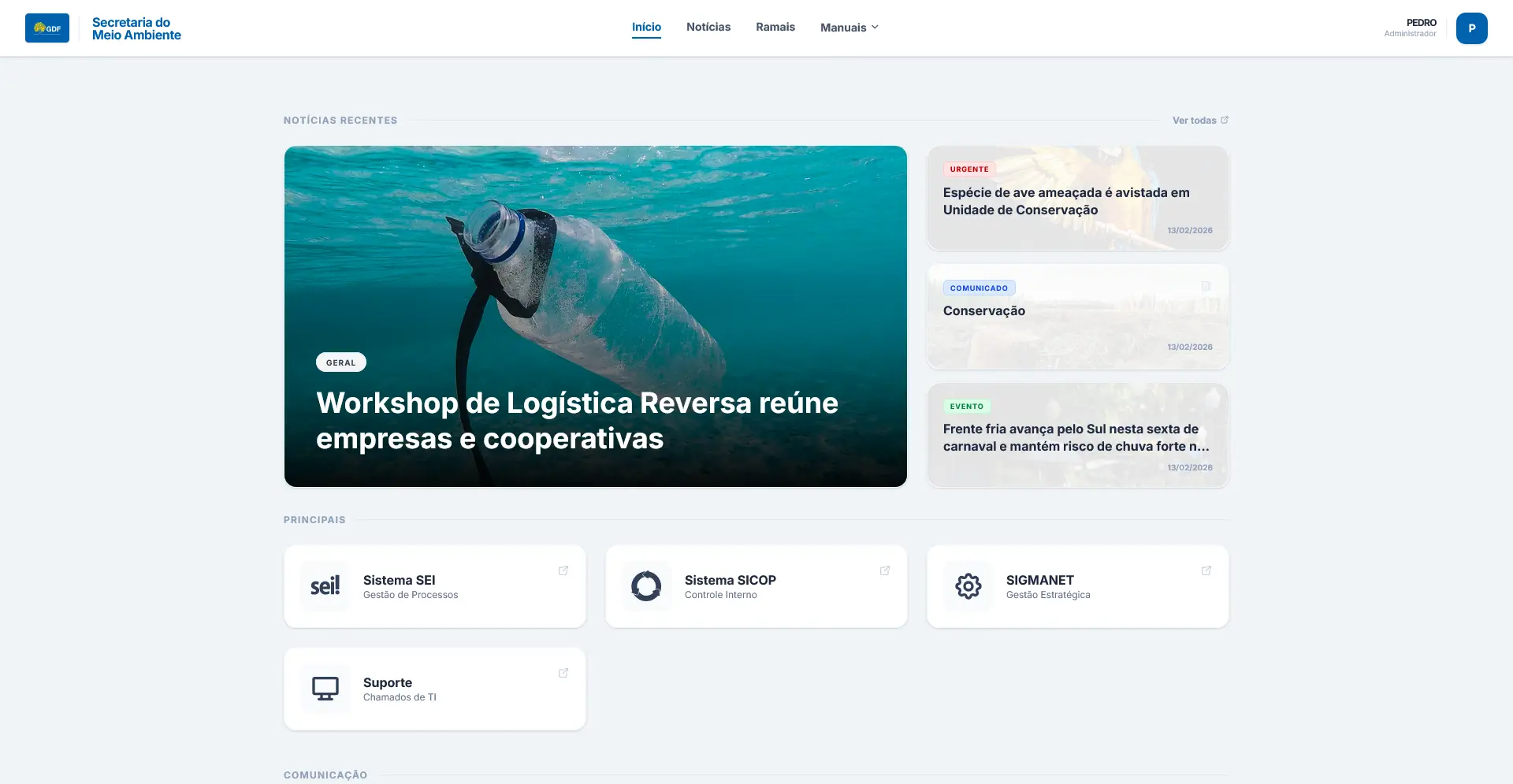Click external-link icon on Sistema SICOP card
Image resolution: width=1513 pixels, height=784 pixels.
tap(885, 570)
